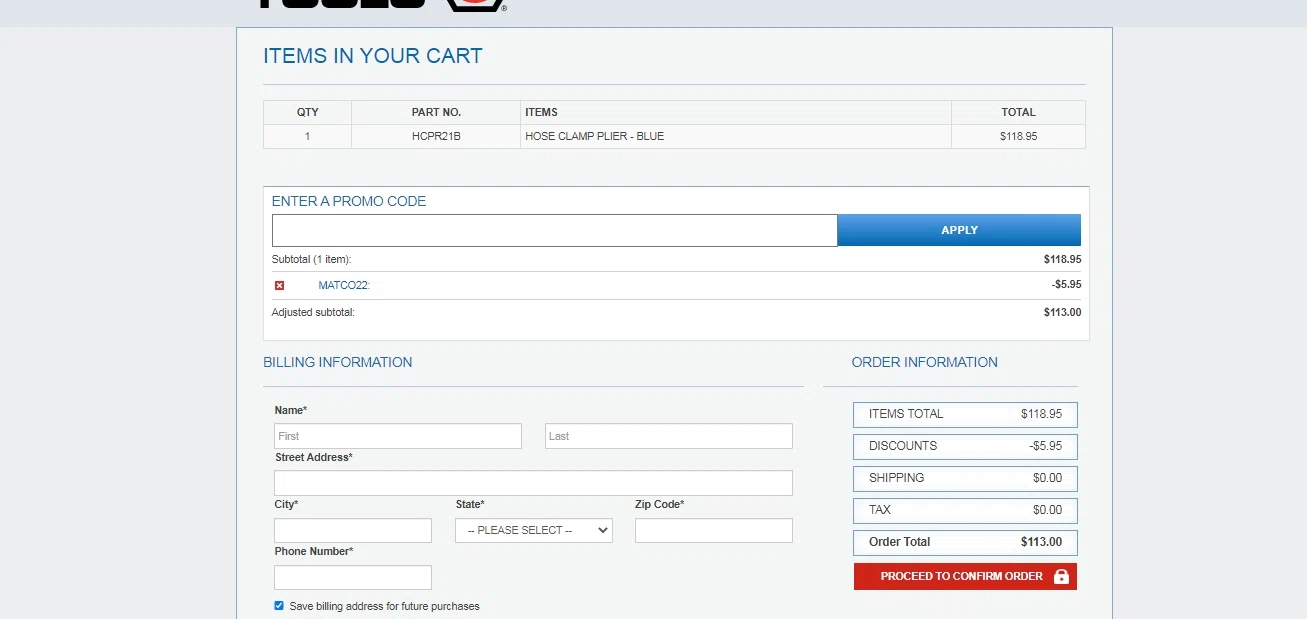Click the Last name field
The height and width of the screenshot is (619, 1307).
pyautogui.click(x=669, y=436)
